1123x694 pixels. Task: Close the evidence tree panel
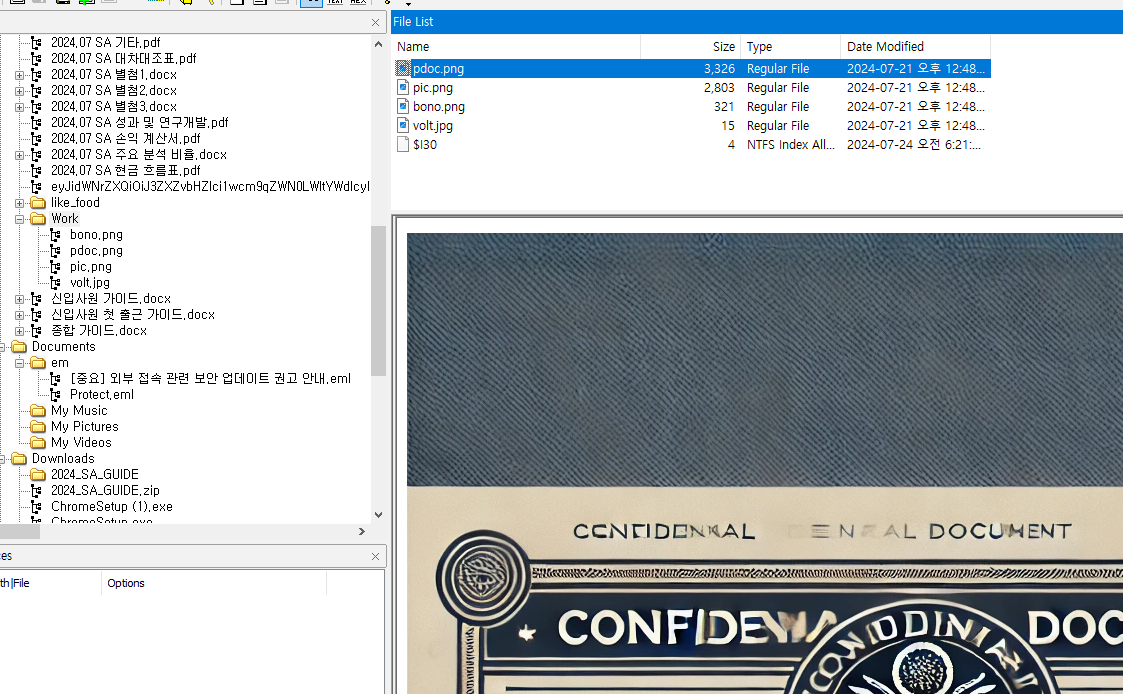(375, 23)
